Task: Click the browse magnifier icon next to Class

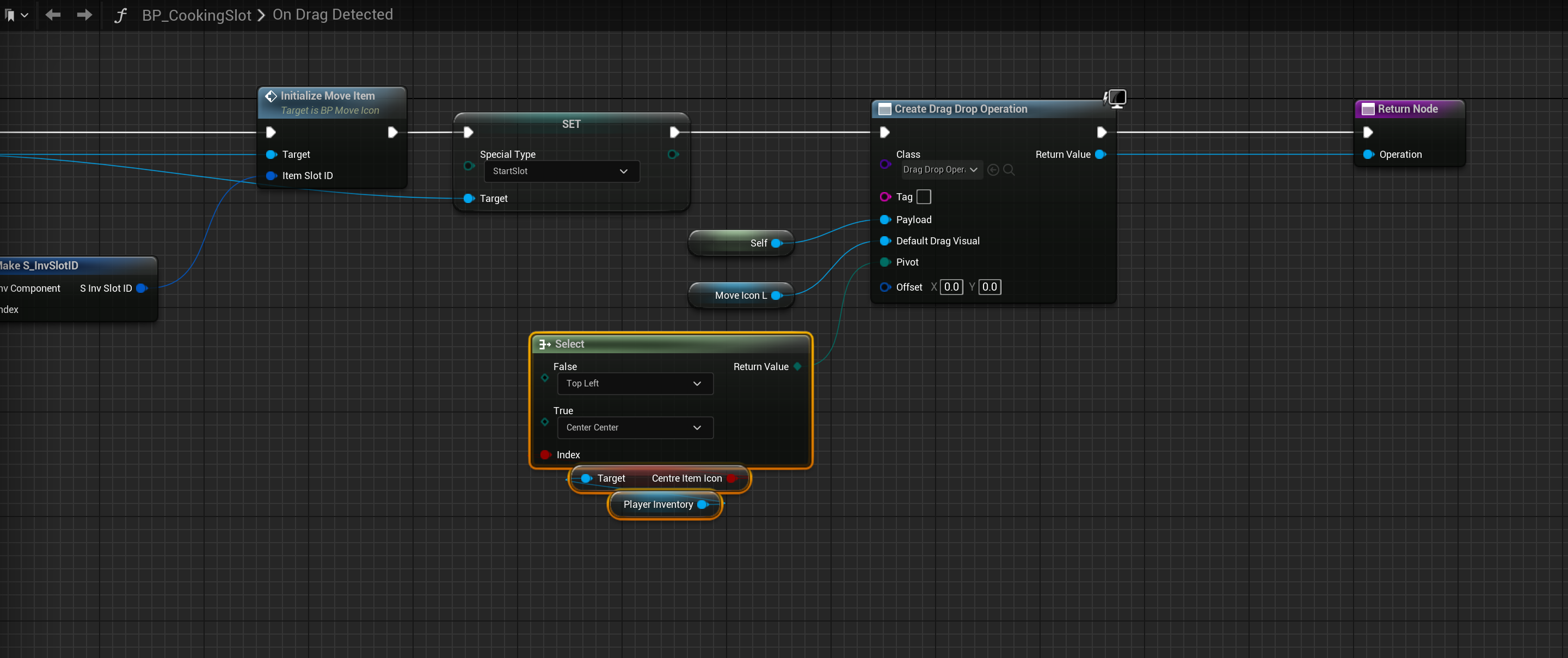Action: pos(1009,170)
